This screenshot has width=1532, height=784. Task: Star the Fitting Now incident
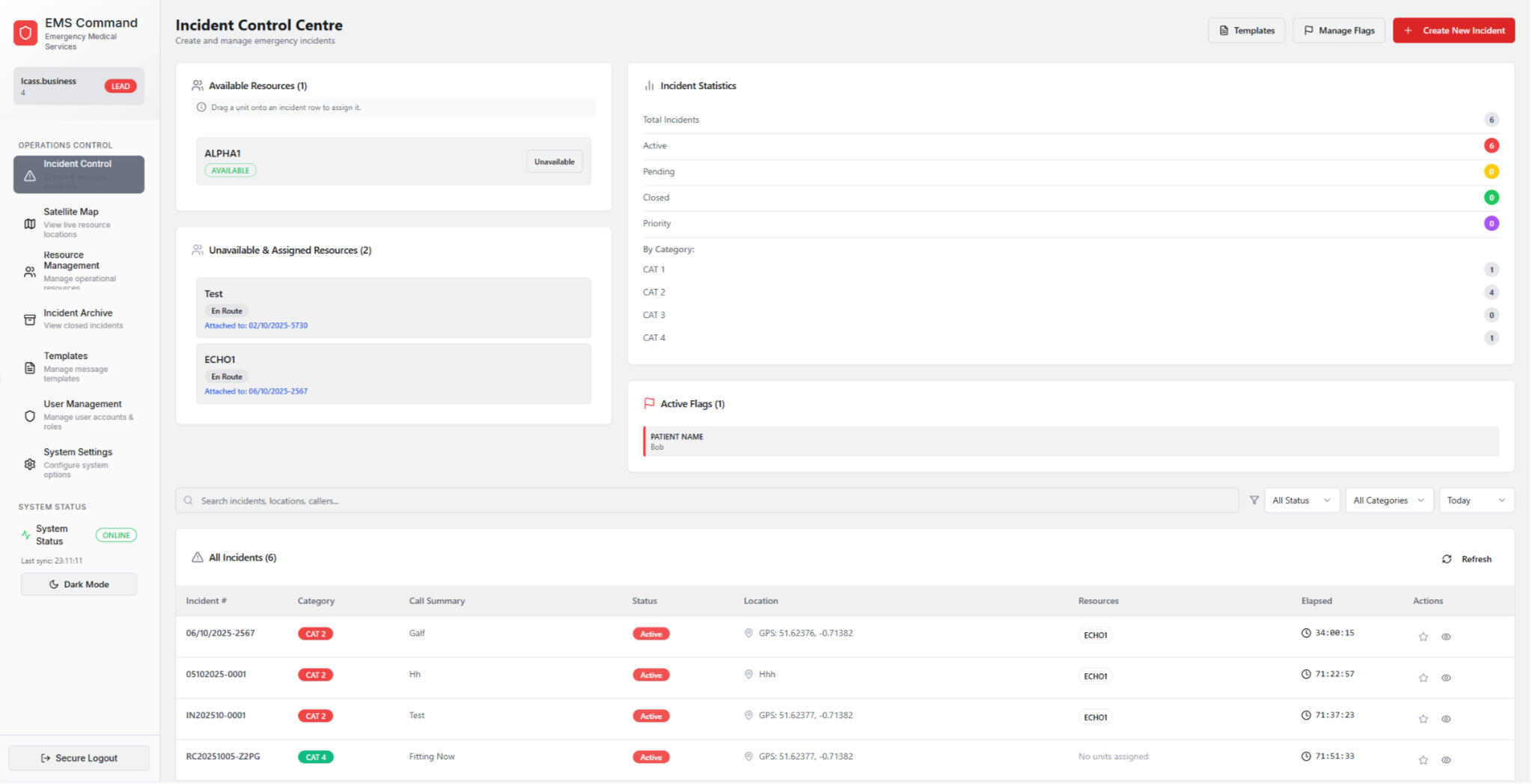click(1423, 760)
